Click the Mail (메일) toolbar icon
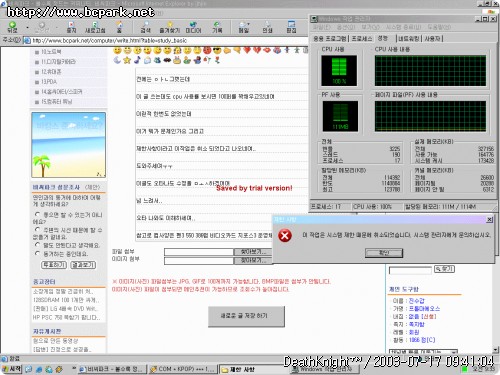 [x=243, y=26]
